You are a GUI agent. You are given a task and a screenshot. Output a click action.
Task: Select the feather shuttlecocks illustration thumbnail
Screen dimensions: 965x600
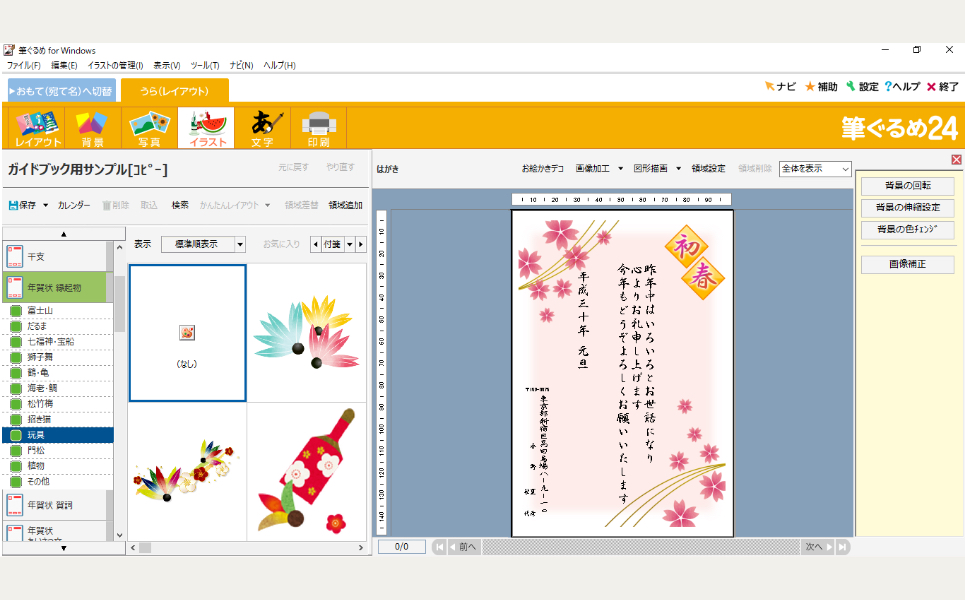pos(306,333)
